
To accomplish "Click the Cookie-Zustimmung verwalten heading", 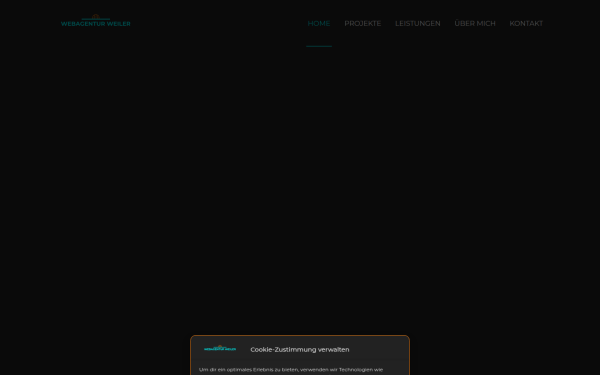I will click(x=300, y=349).
